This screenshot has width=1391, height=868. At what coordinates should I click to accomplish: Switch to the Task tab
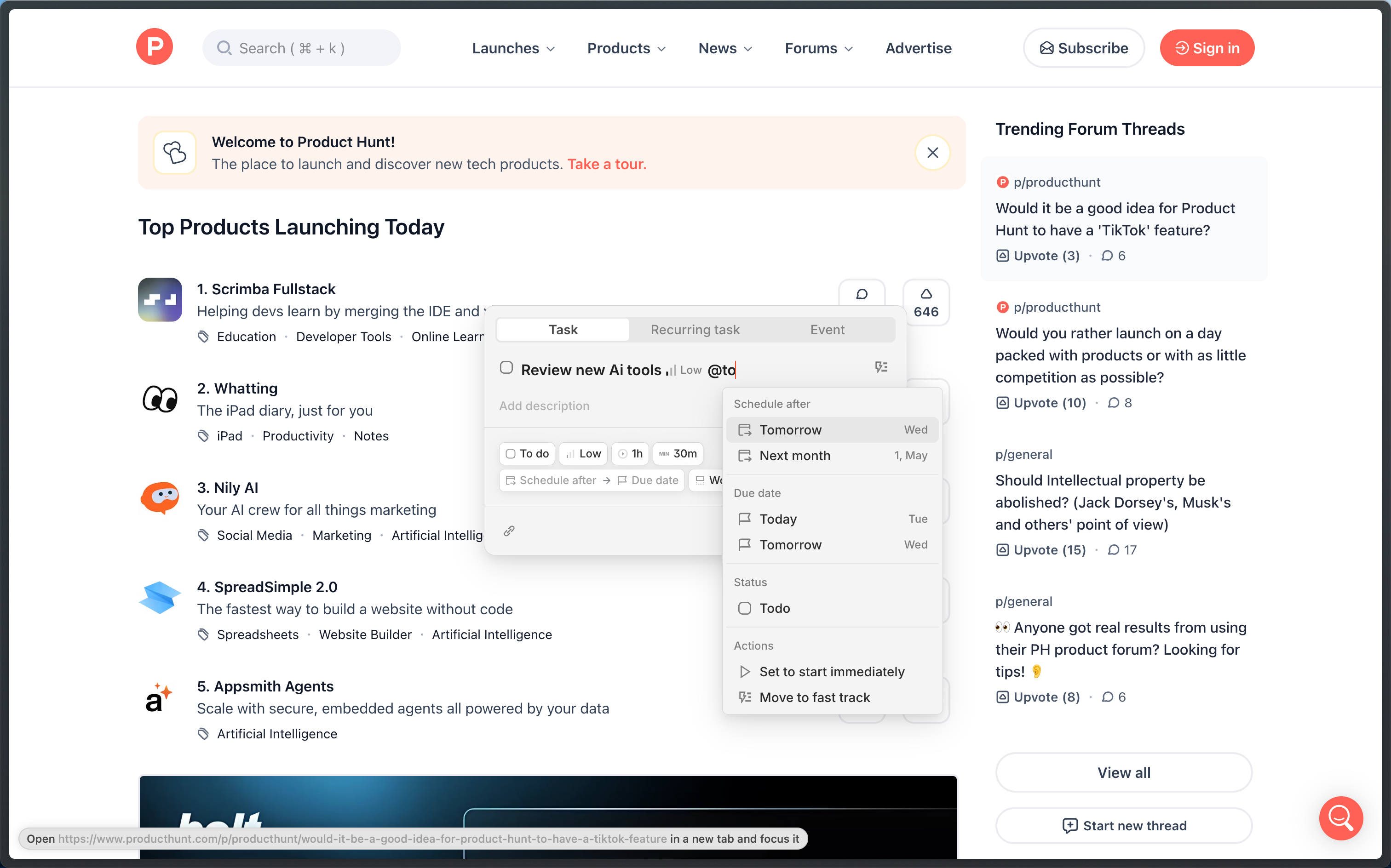point(563,330)
